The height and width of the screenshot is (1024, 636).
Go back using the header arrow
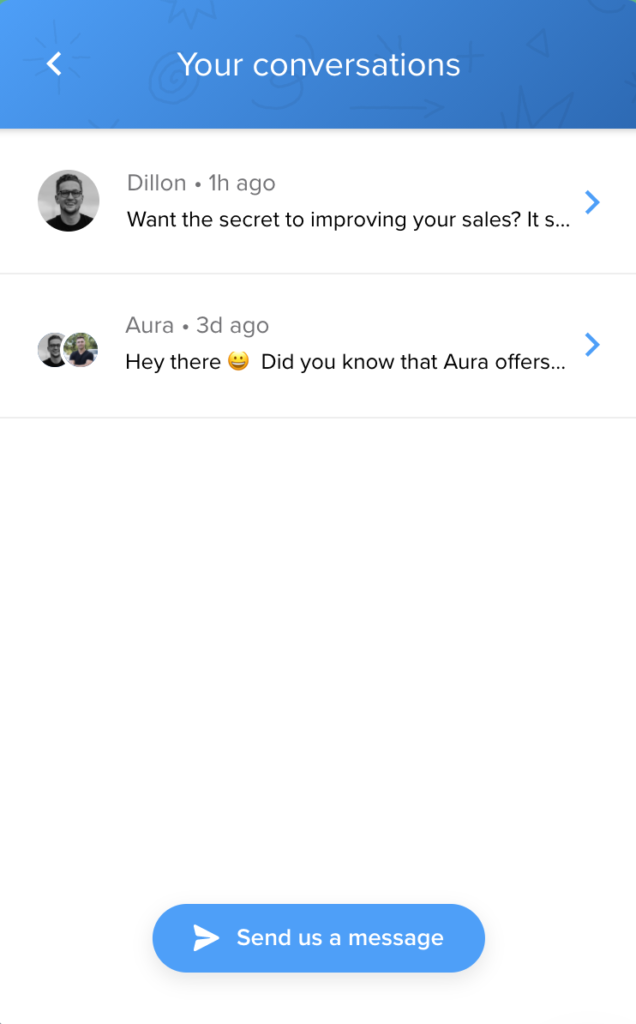point(54,64)
